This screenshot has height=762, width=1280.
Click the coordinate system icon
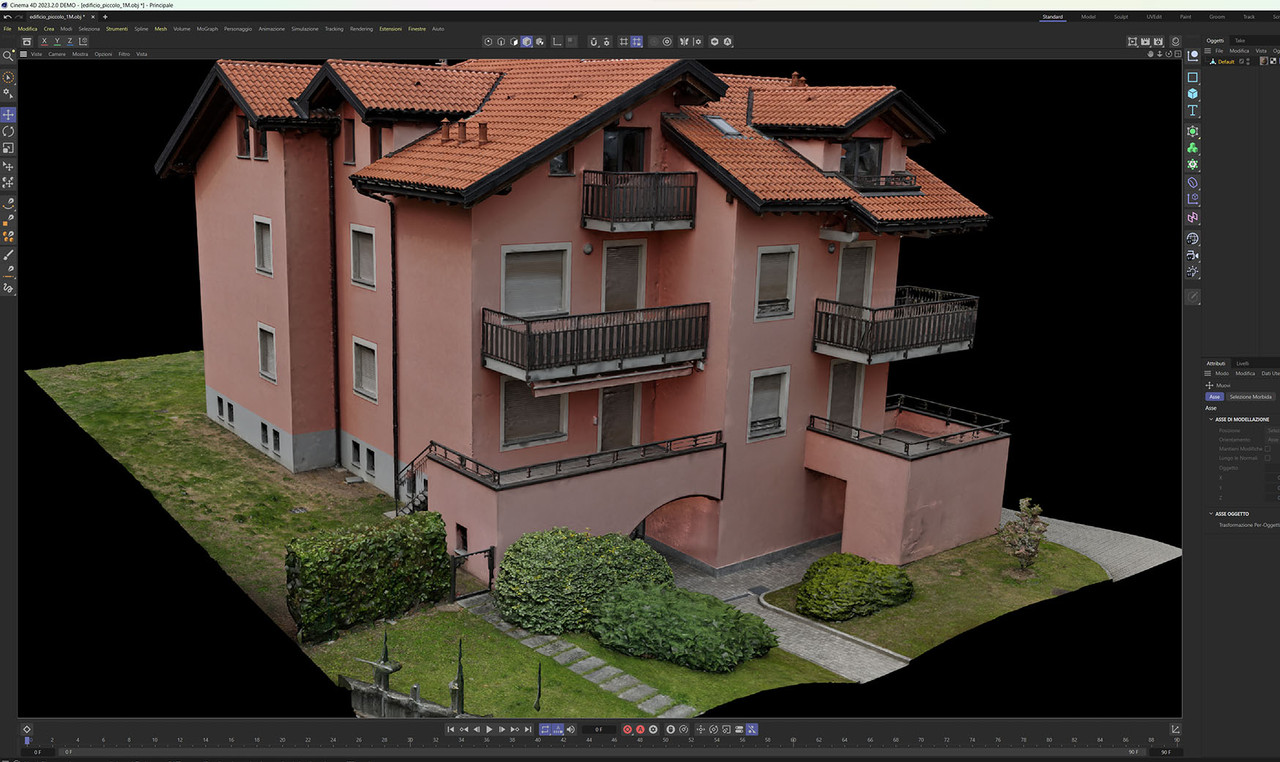[83, 41]
